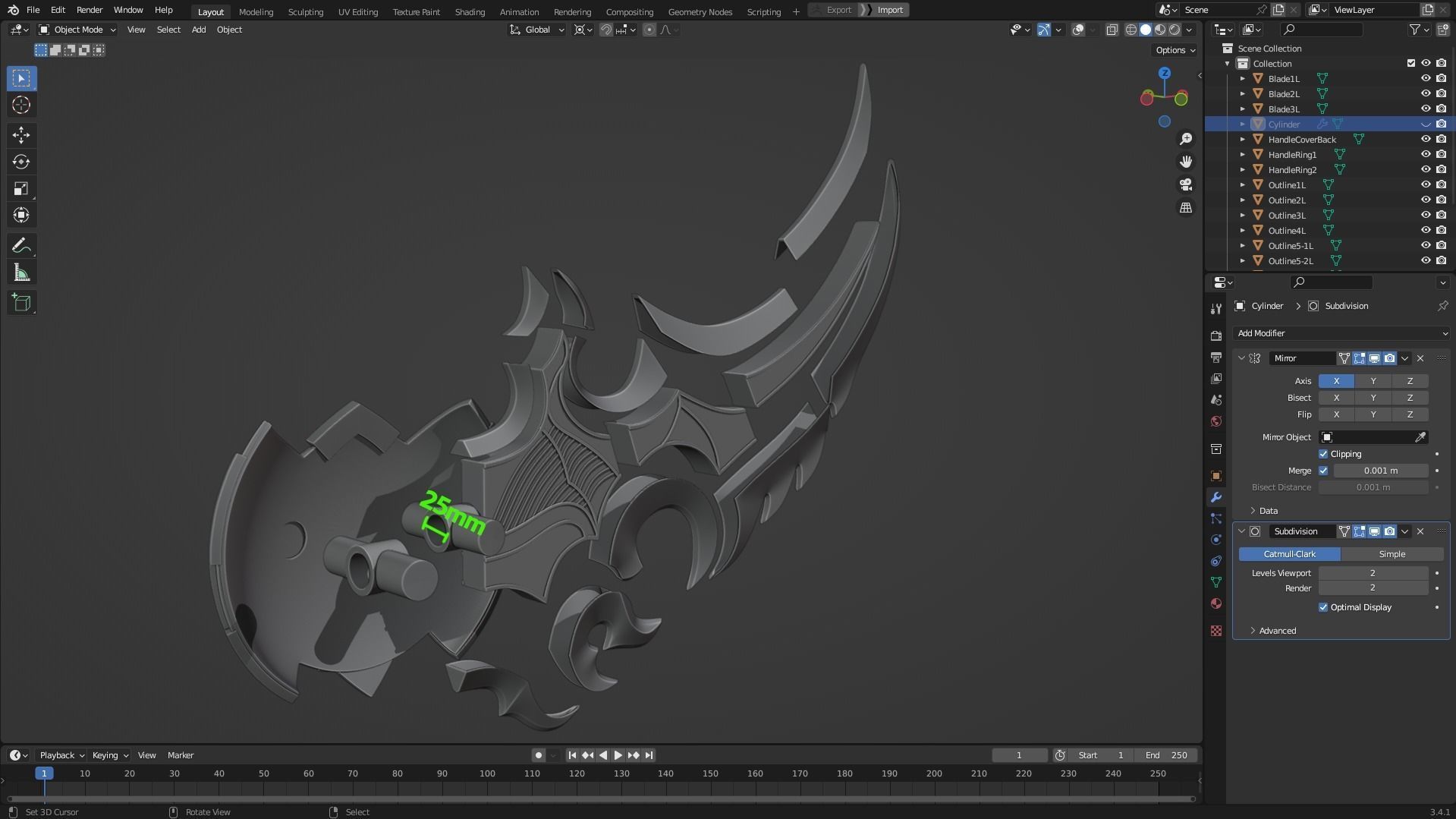Switch to wireframe viewport shading
Viewport: 1456px width, 819px height.
pos(1131,30)
